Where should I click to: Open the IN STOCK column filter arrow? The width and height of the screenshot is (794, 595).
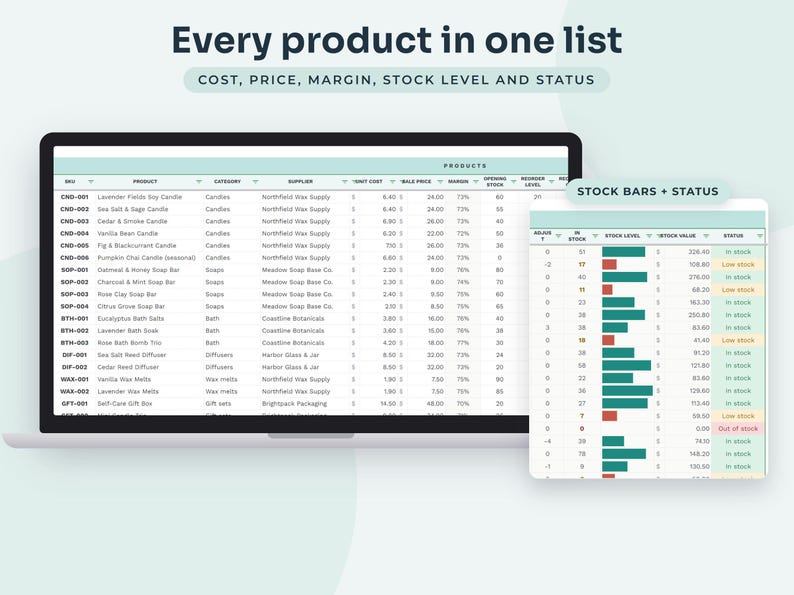pos(596,236)
